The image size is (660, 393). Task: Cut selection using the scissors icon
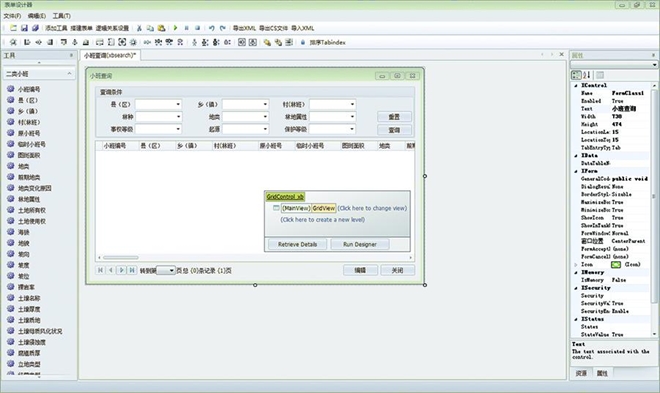139,28
